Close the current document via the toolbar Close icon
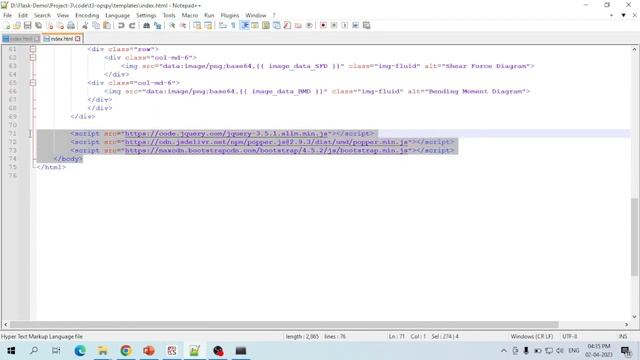 tap(50, 25)
